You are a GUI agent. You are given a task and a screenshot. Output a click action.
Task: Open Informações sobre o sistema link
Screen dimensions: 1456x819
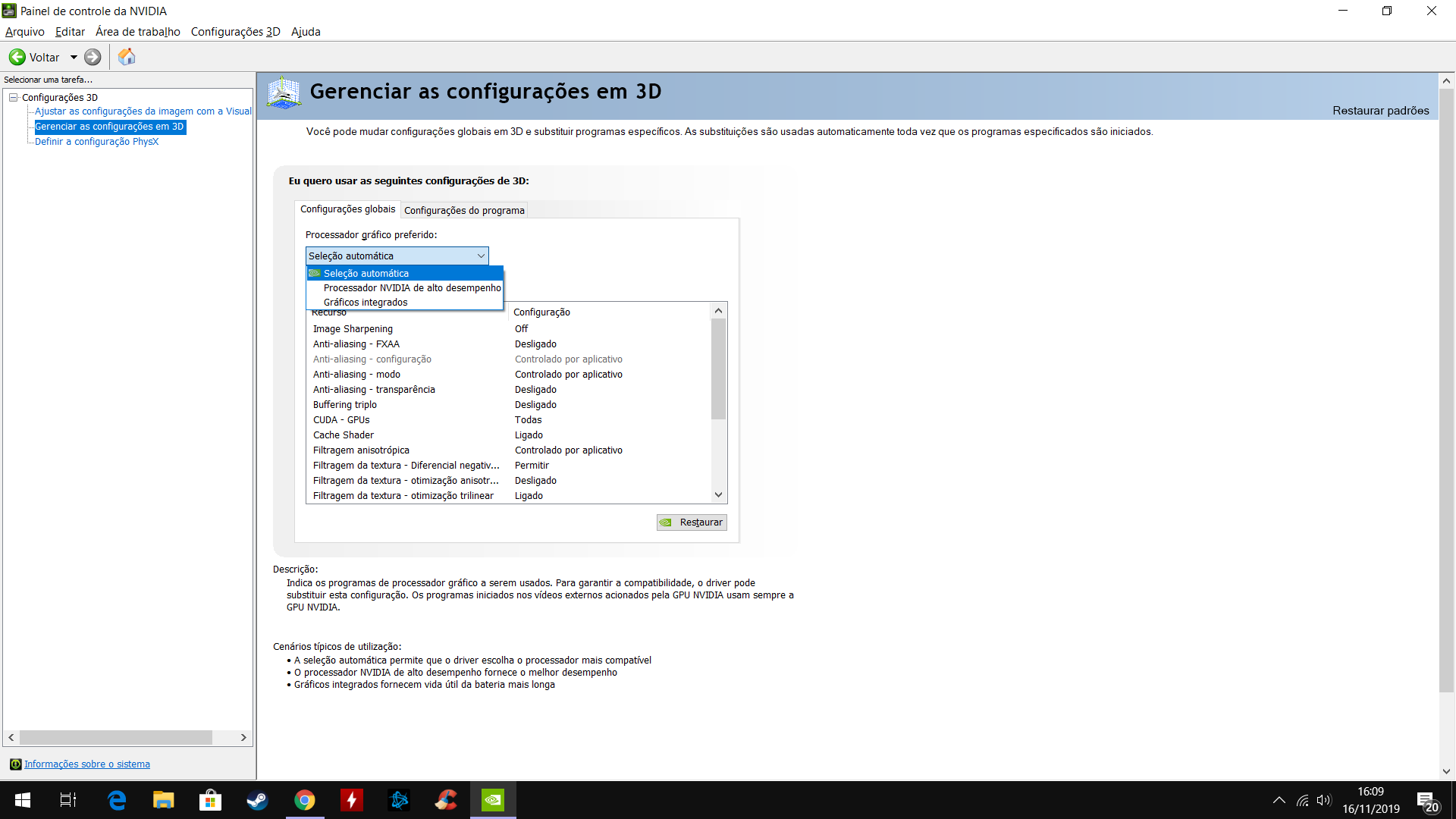[87, 764]
